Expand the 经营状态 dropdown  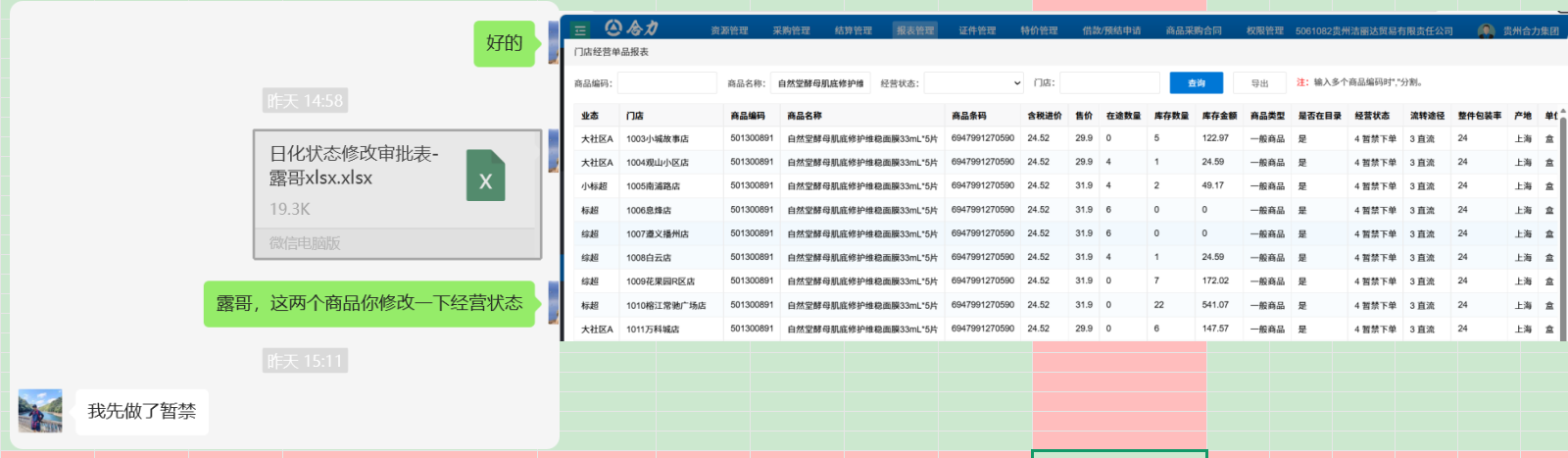point(973,83)
